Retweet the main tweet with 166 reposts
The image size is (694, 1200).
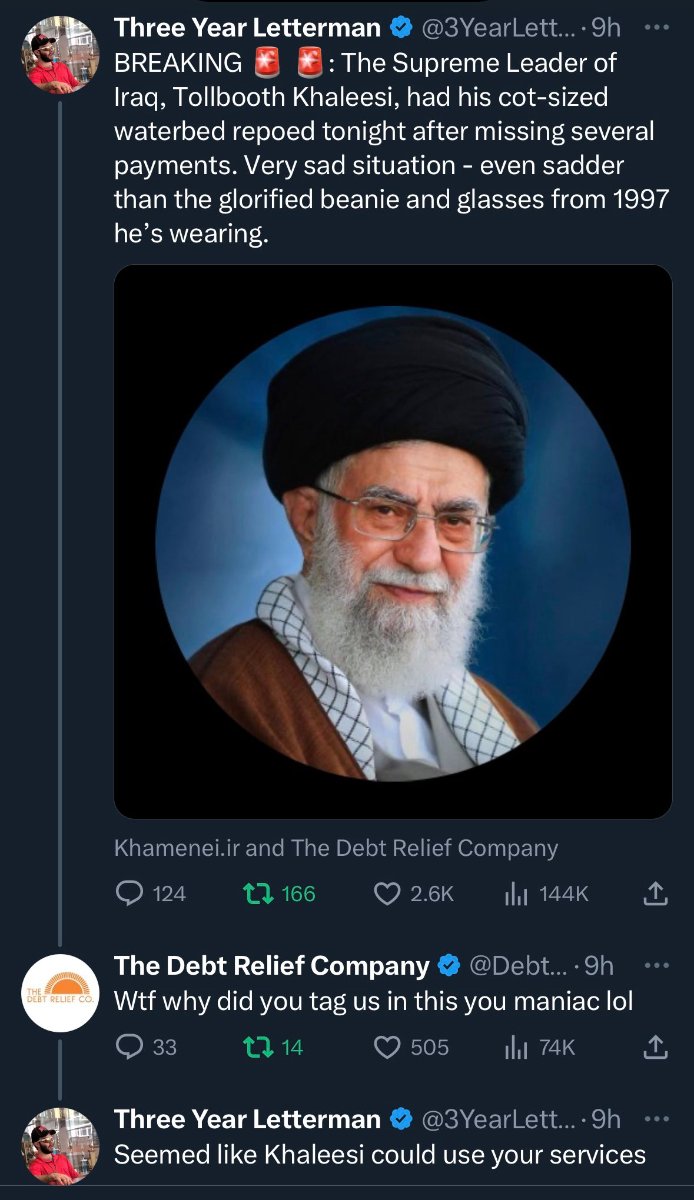coord(254,893)
